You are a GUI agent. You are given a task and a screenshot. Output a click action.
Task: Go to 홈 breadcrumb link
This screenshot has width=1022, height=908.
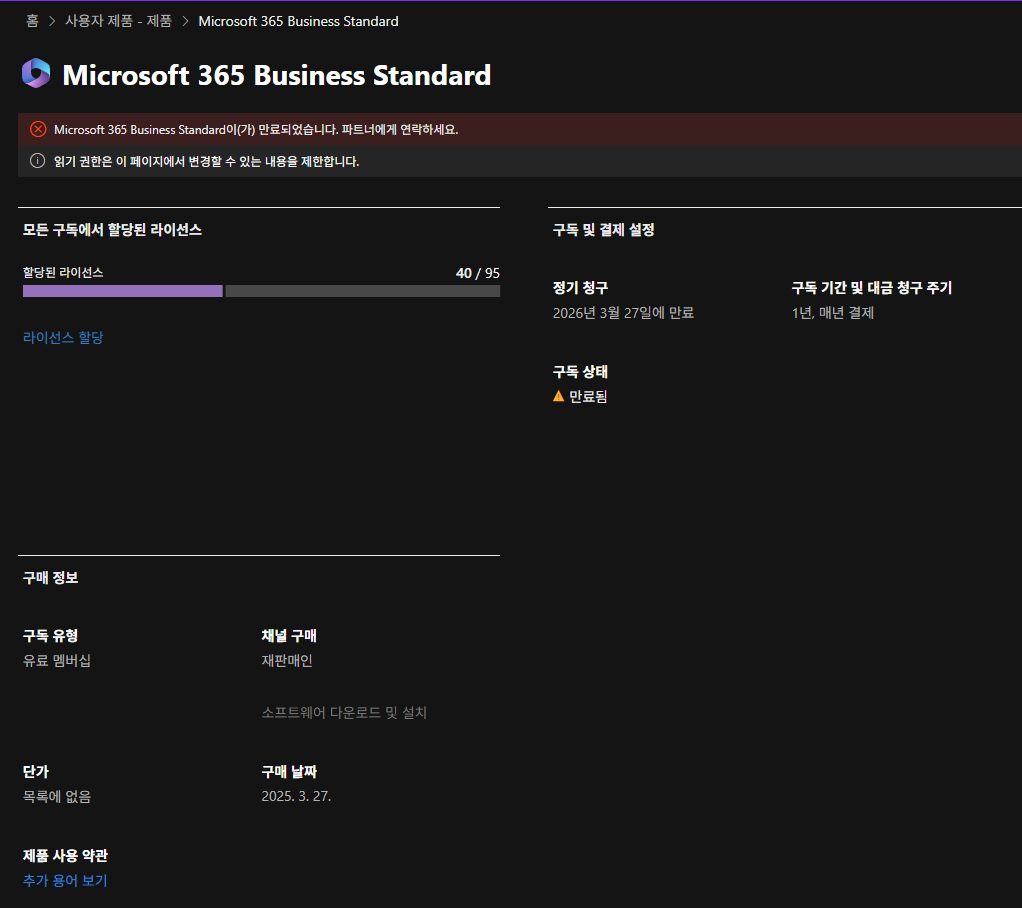click(32, 22)
